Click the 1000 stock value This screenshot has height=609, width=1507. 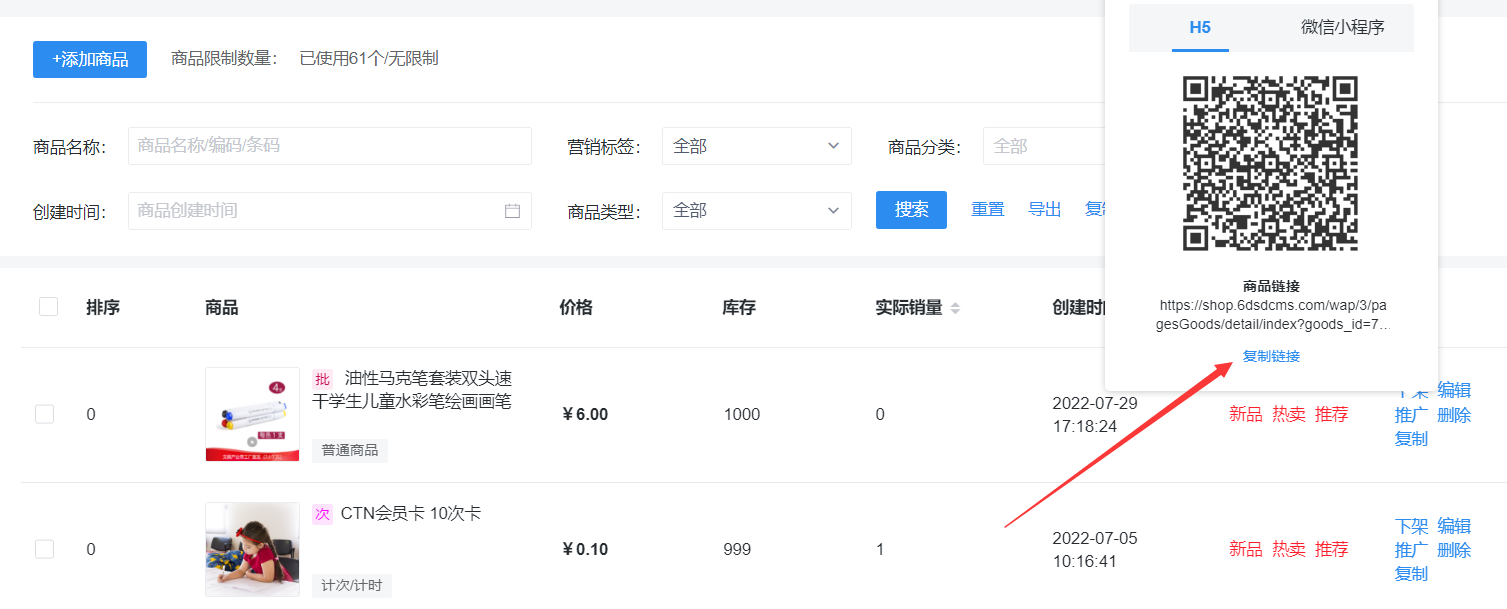(x=742, y=414)
